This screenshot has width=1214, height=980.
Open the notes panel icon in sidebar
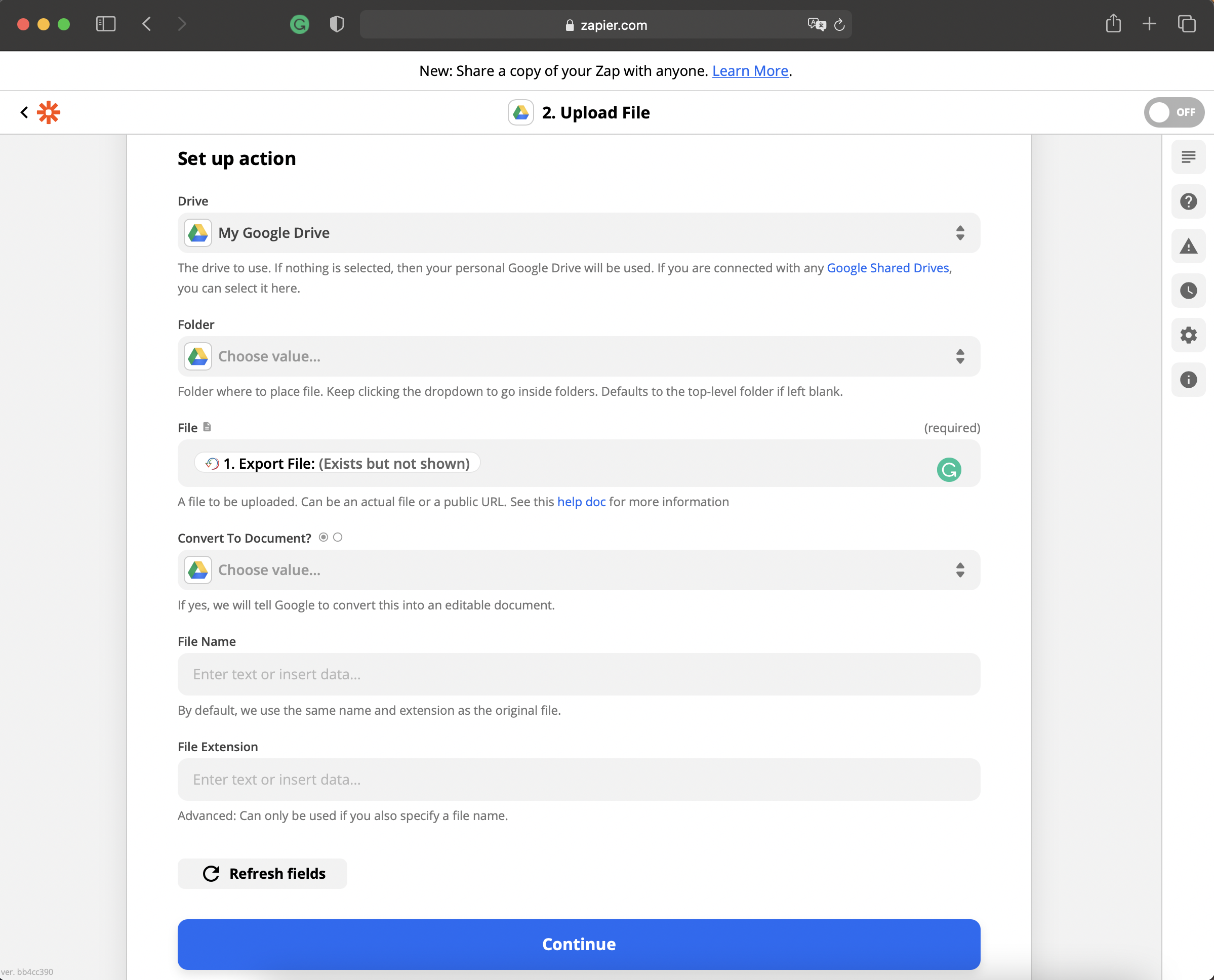(x=1188, y=157)
